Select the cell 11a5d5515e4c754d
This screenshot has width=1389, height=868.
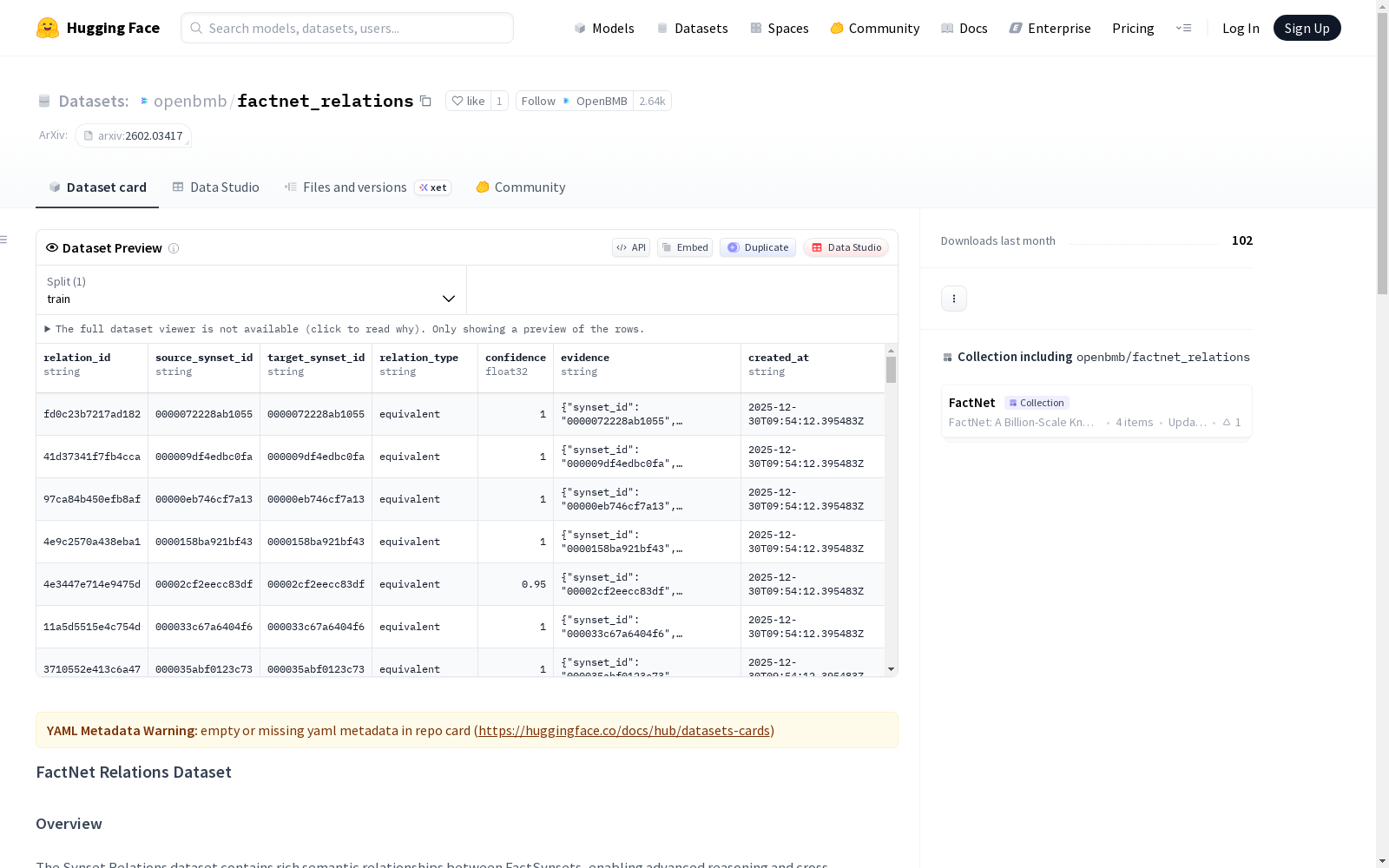coord(92,628)
